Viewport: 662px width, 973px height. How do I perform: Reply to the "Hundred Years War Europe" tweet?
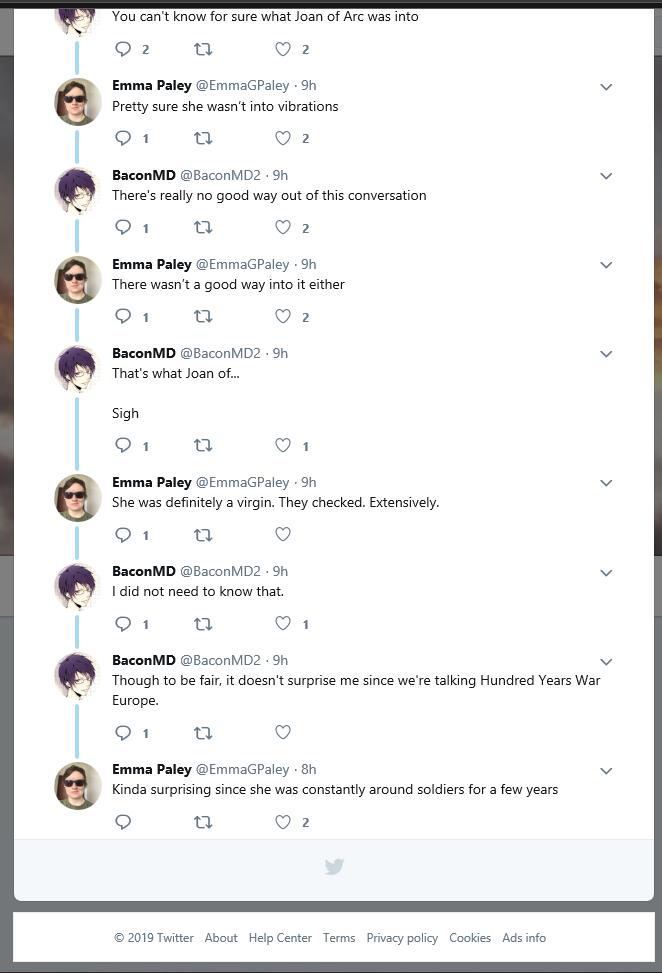click(124, 732)
